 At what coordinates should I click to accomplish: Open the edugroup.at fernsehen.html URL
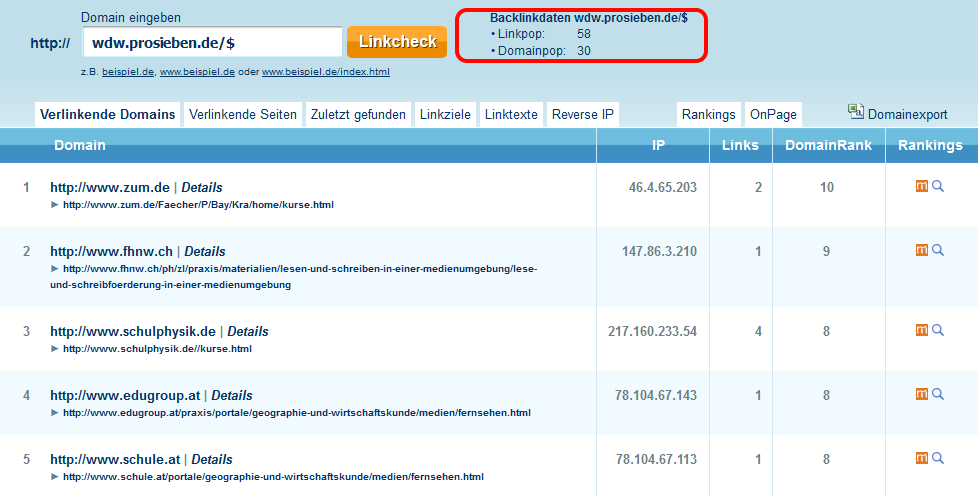pos(297,412)
